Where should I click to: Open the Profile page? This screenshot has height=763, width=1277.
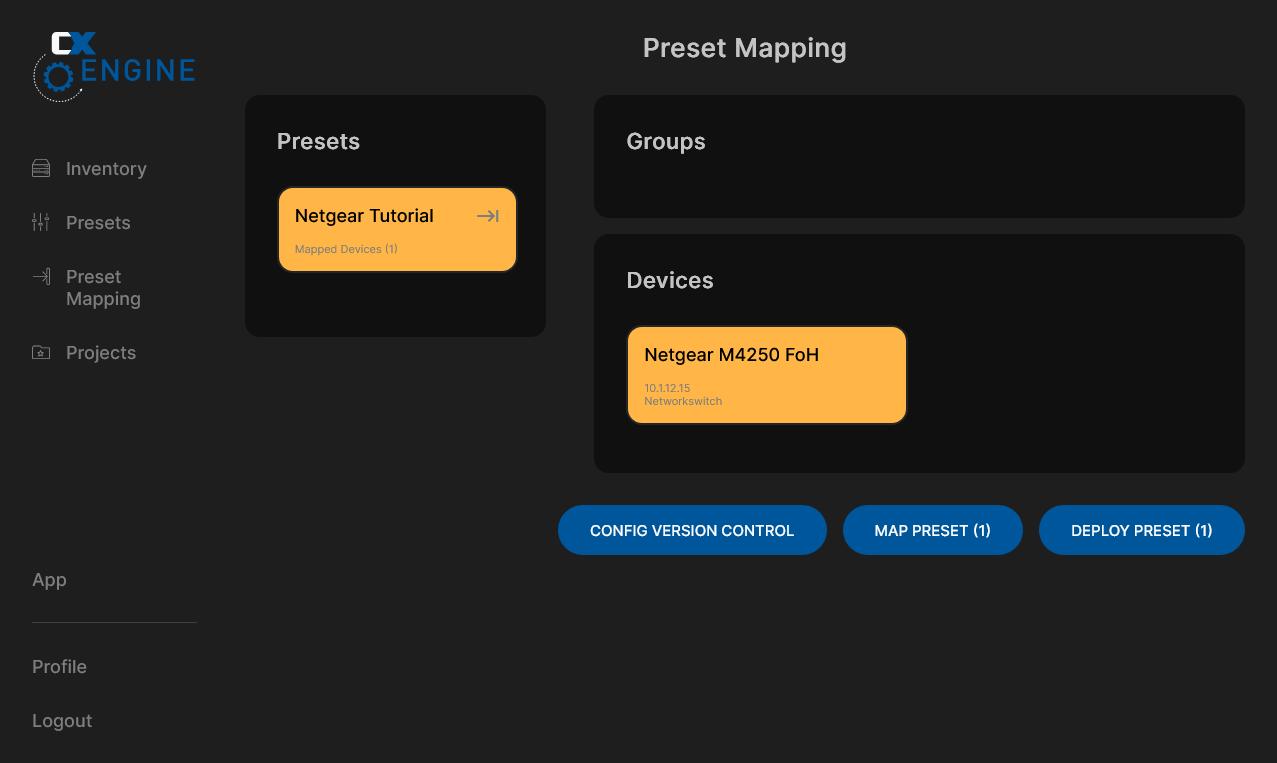click(x=59, y=667)
